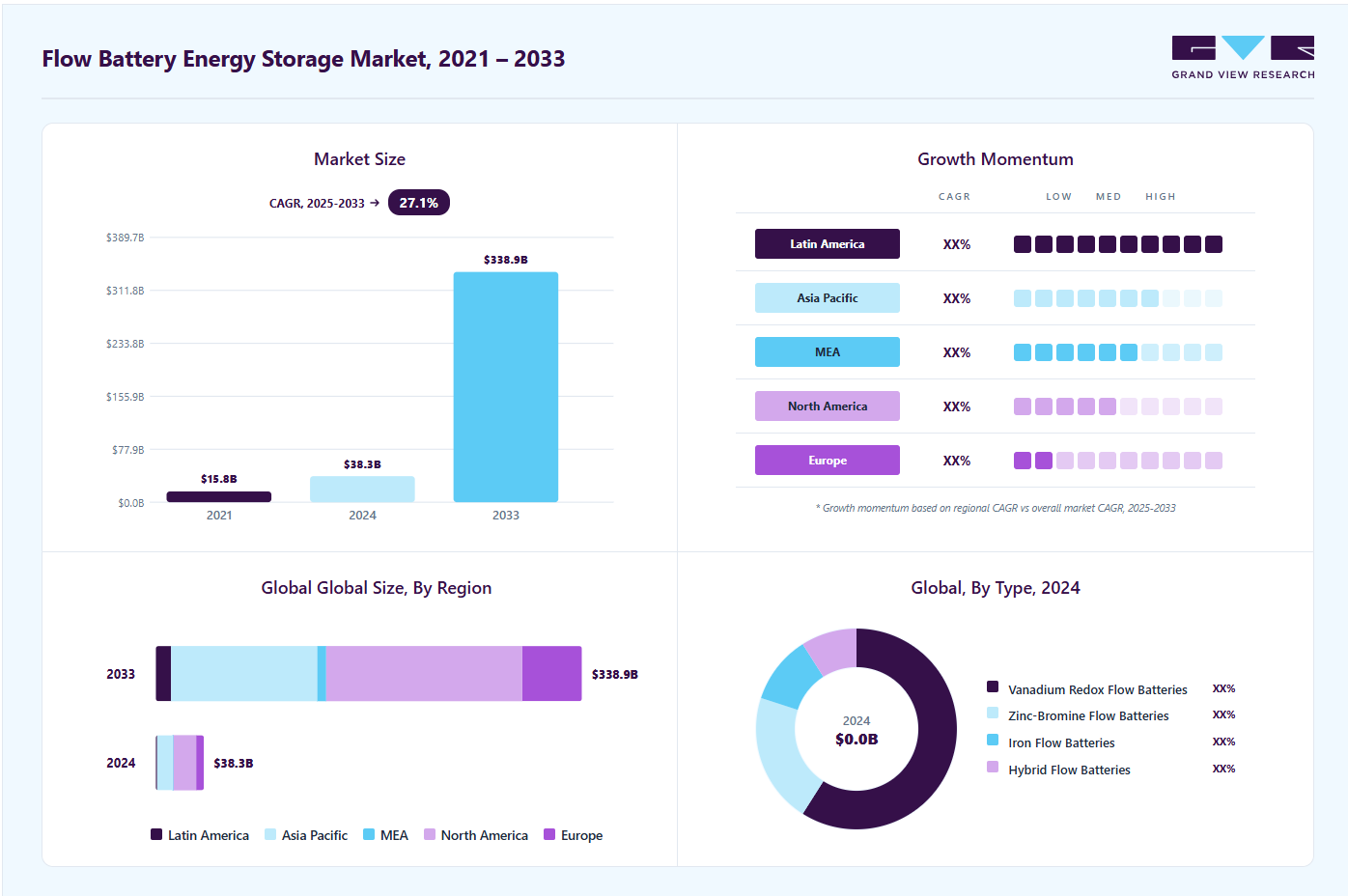Click the 2033 market size bar
The width and height of the screenshot is (1348, 896).
506,387
